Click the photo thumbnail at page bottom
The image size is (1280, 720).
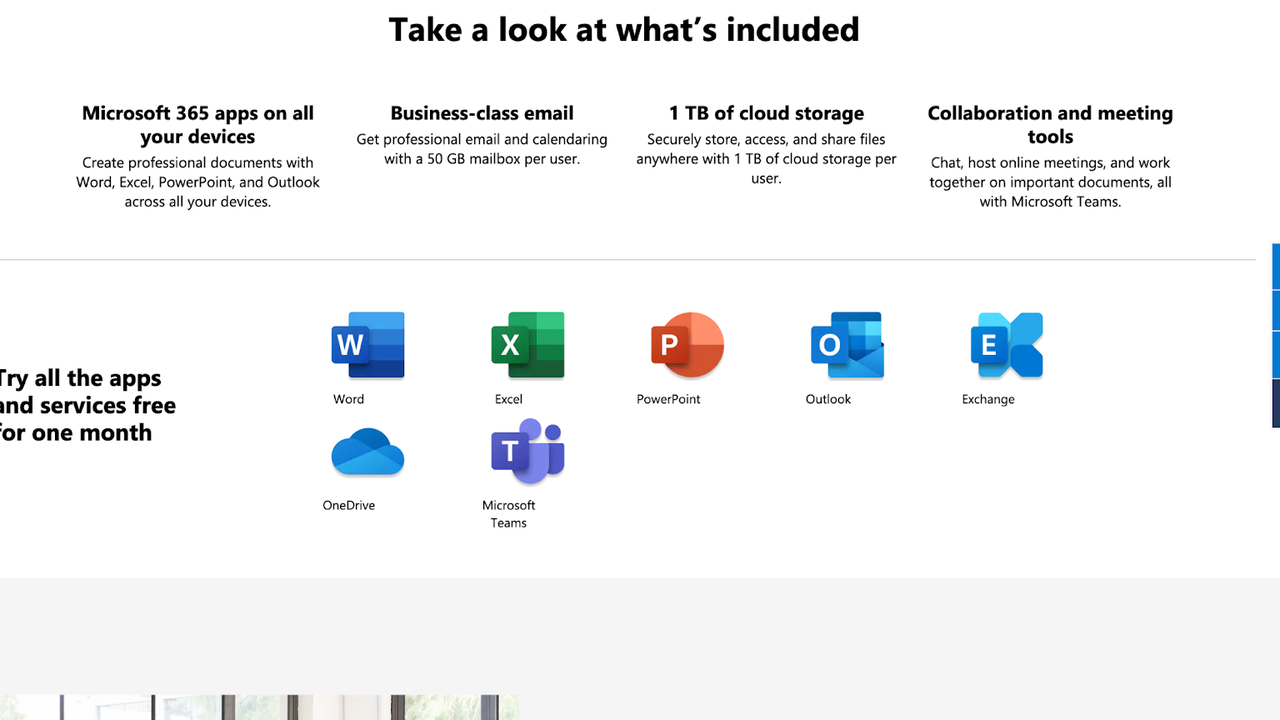tap(260, 707)
